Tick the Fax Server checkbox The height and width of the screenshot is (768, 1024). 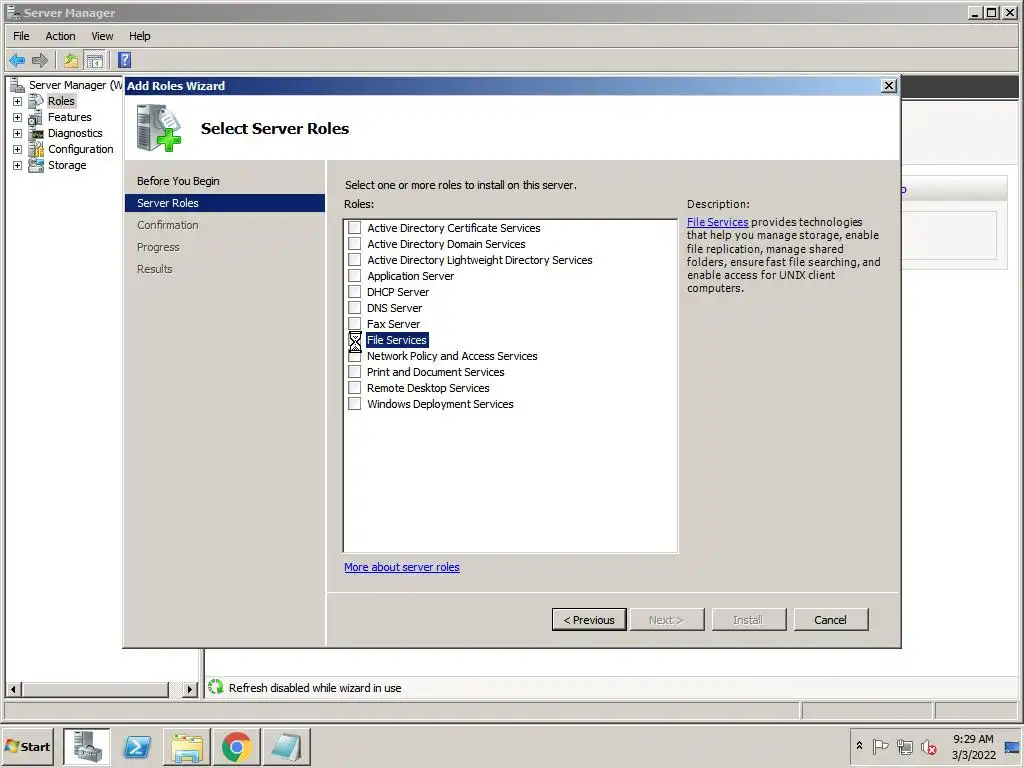pos(355,323)
